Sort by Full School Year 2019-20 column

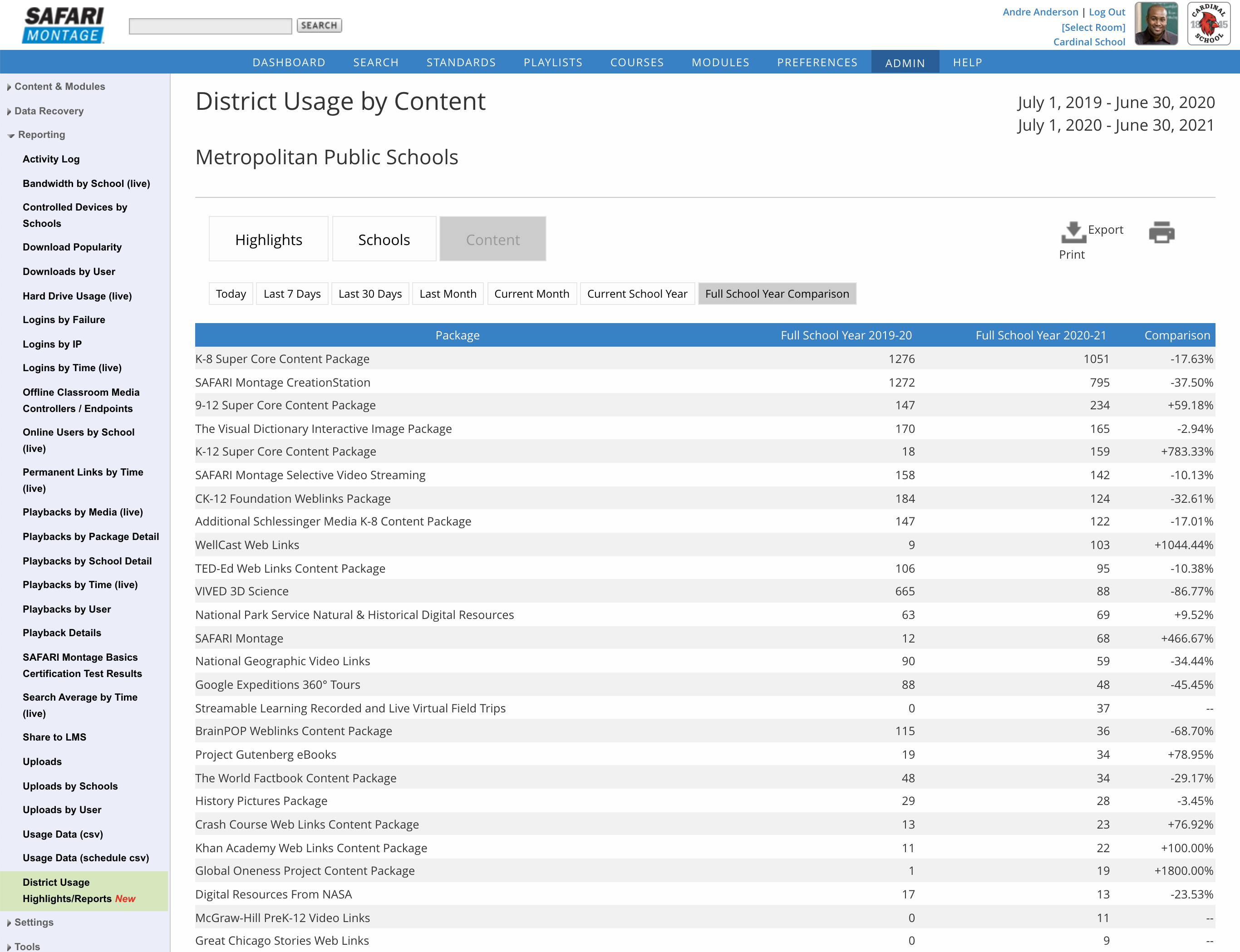click(x=846, y=335)
